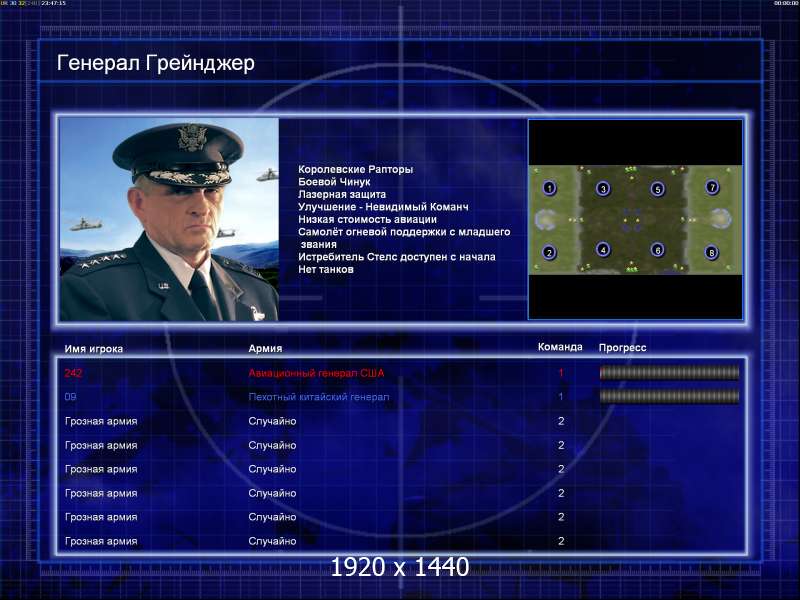Click Пехотный китайский генерал army entry
This screenshot has height=600, width=800.
click(x=319, y=397)
